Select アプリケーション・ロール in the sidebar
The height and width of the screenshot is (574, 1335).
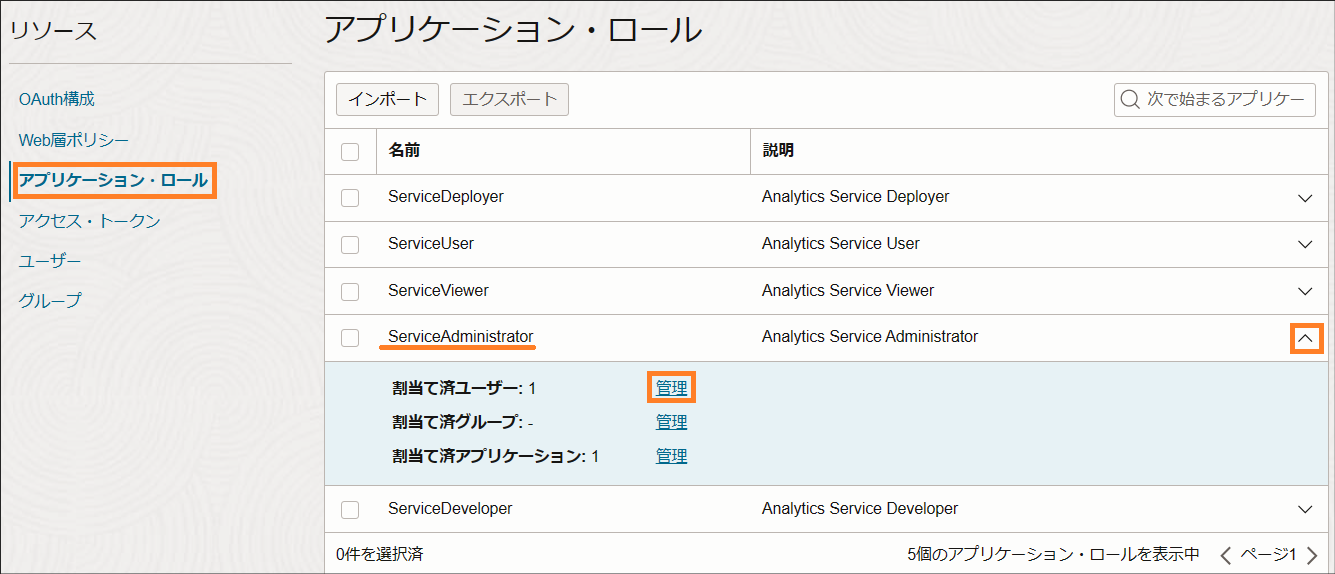tap(114, 181)
